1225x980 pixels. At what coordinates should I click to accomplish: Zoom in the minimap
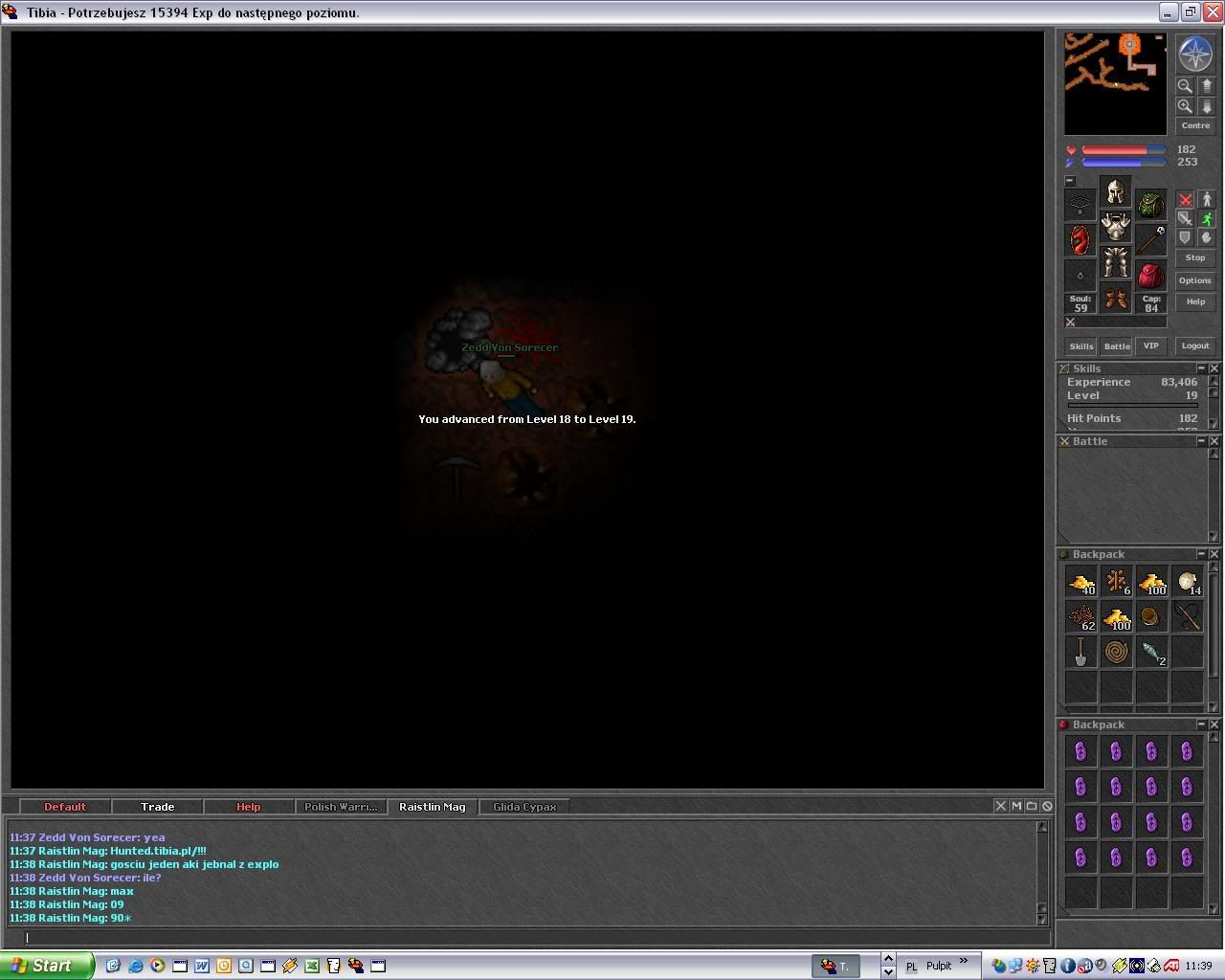[1185, 106]
